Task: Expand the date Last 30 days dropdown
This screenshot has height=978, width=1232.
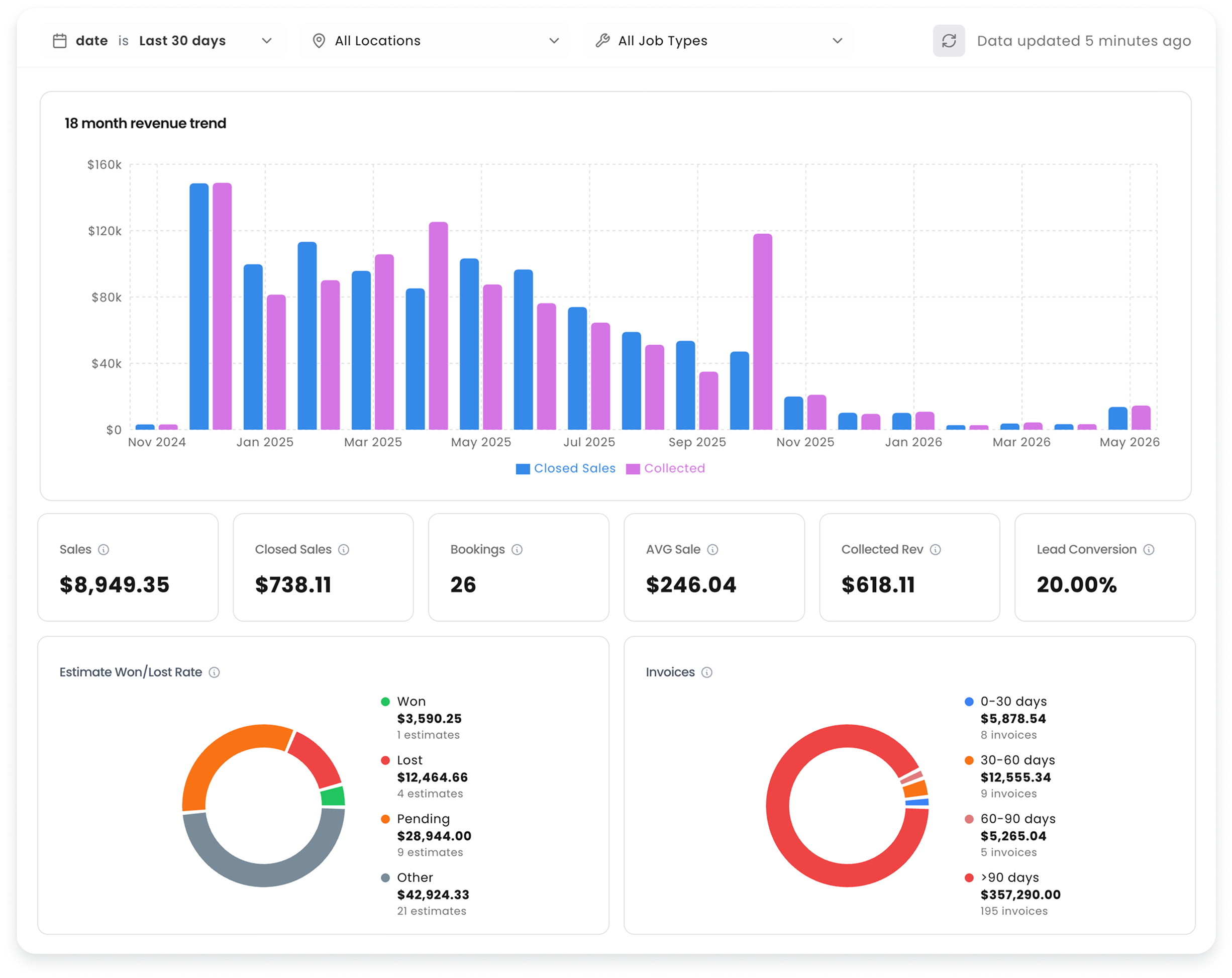Action: 163,41
